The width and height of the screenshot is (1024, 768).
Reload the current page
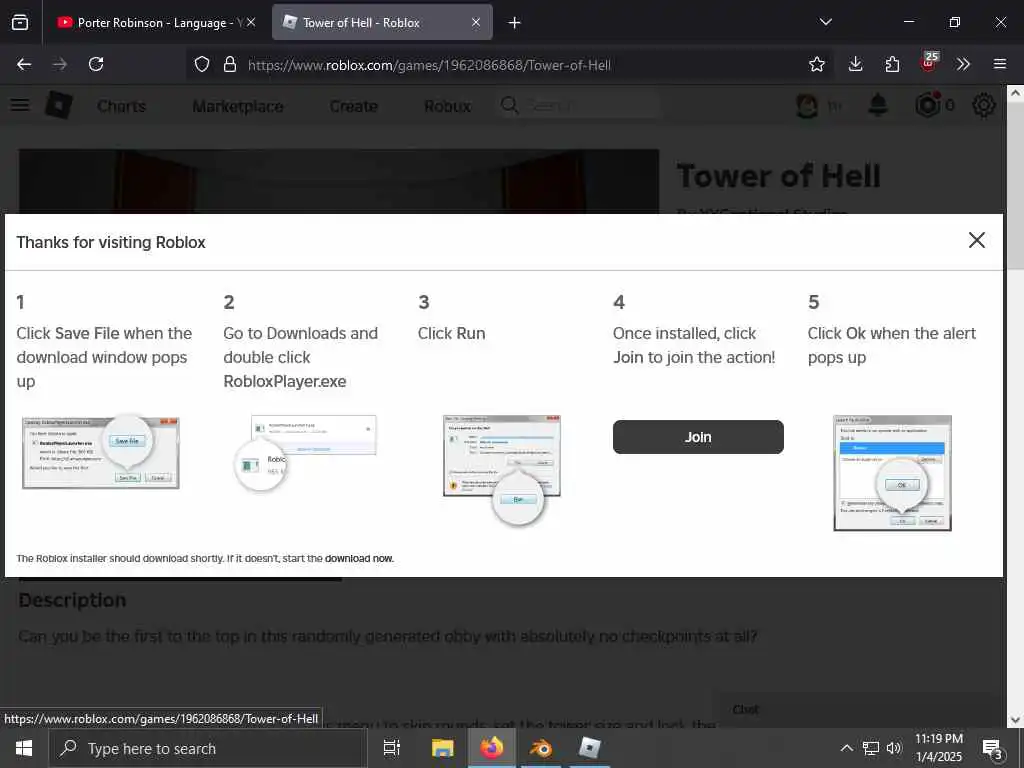96,64
